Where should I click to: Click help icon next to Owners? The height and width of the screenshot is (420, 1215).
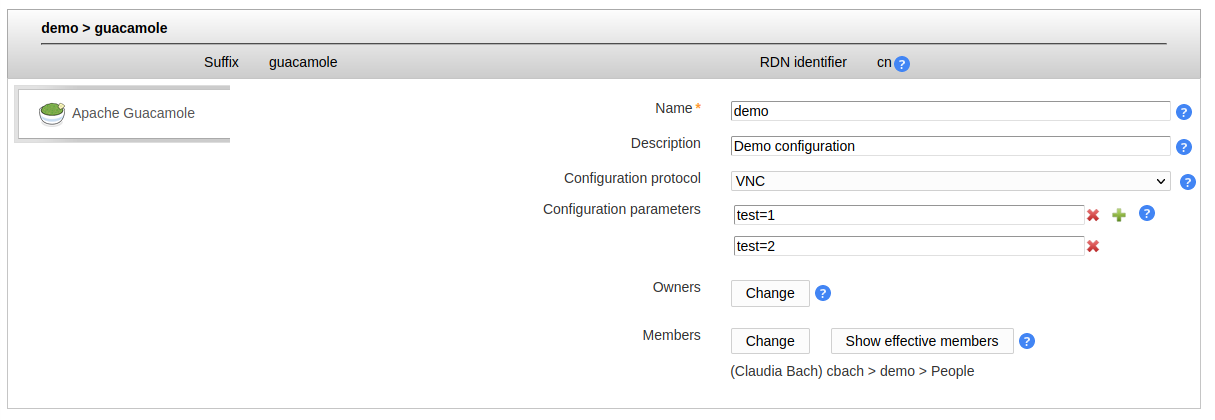(x=823, y=293)
